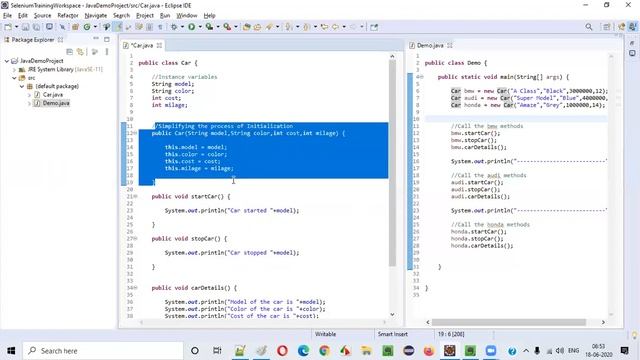The height and width of the screenshot is (360, 640).
Task: Toggle Link with Editor in Package Explorer
Action: [80, 52]
